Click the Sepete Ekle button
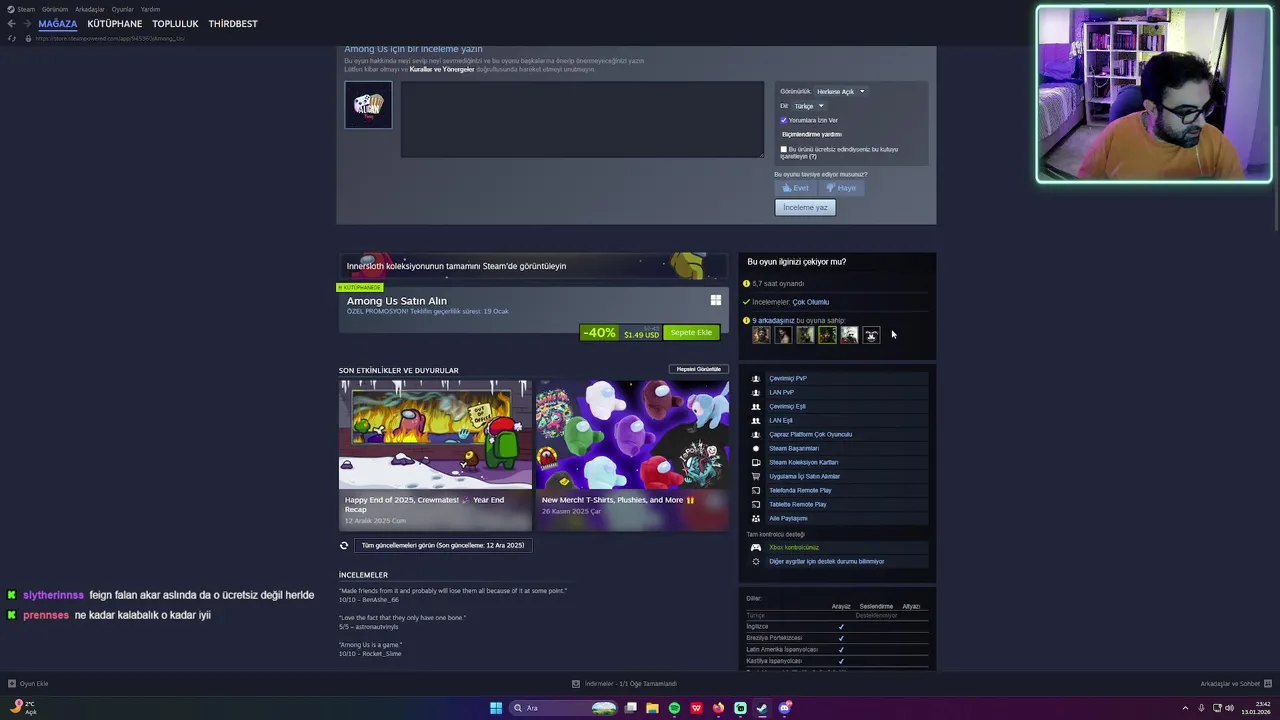This screenshot has width=1280, height=720. pyautogui.click(x=691, y=332)
